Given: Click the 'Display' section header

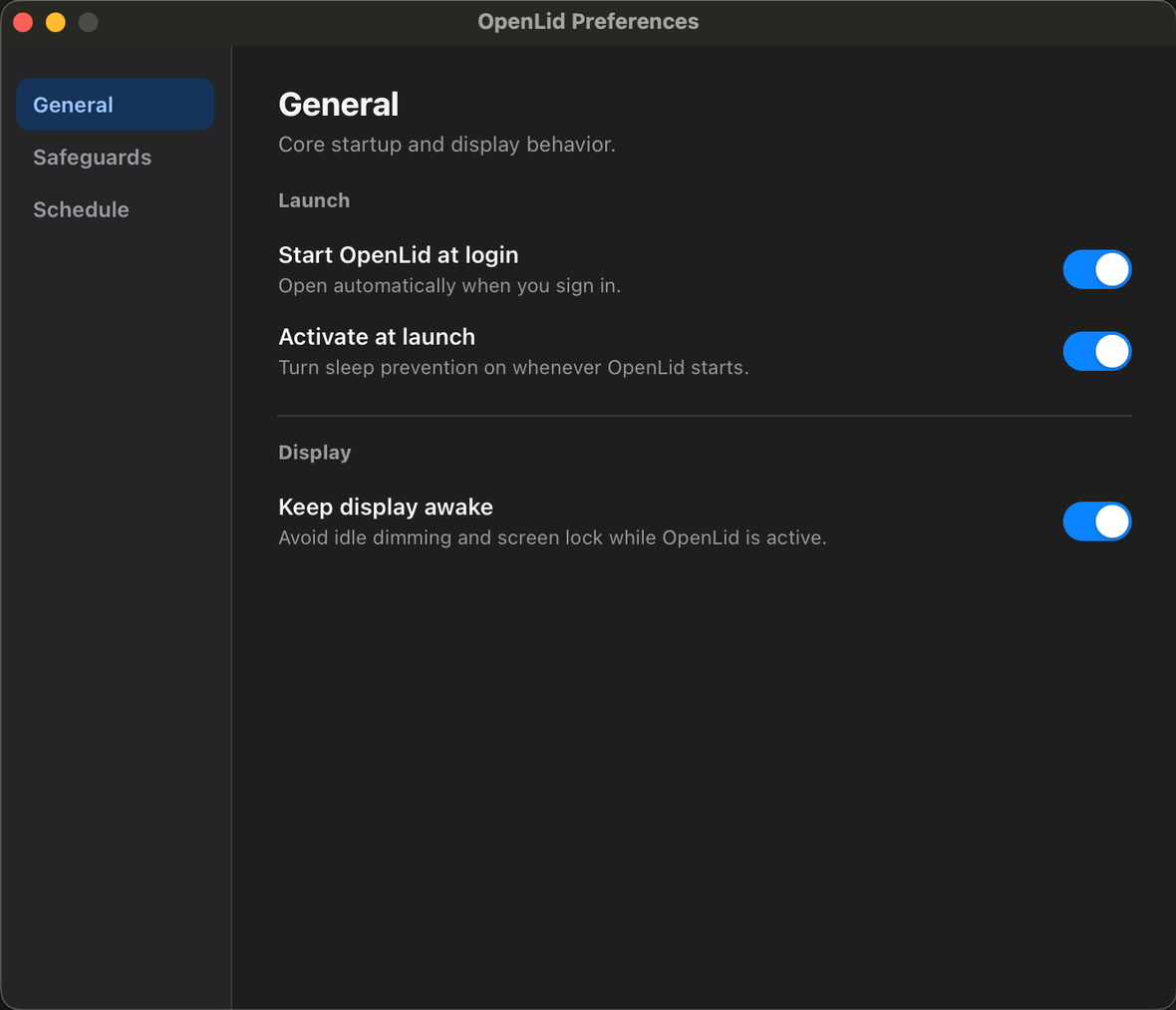Looking at the screenshot, I should point(314,453).
